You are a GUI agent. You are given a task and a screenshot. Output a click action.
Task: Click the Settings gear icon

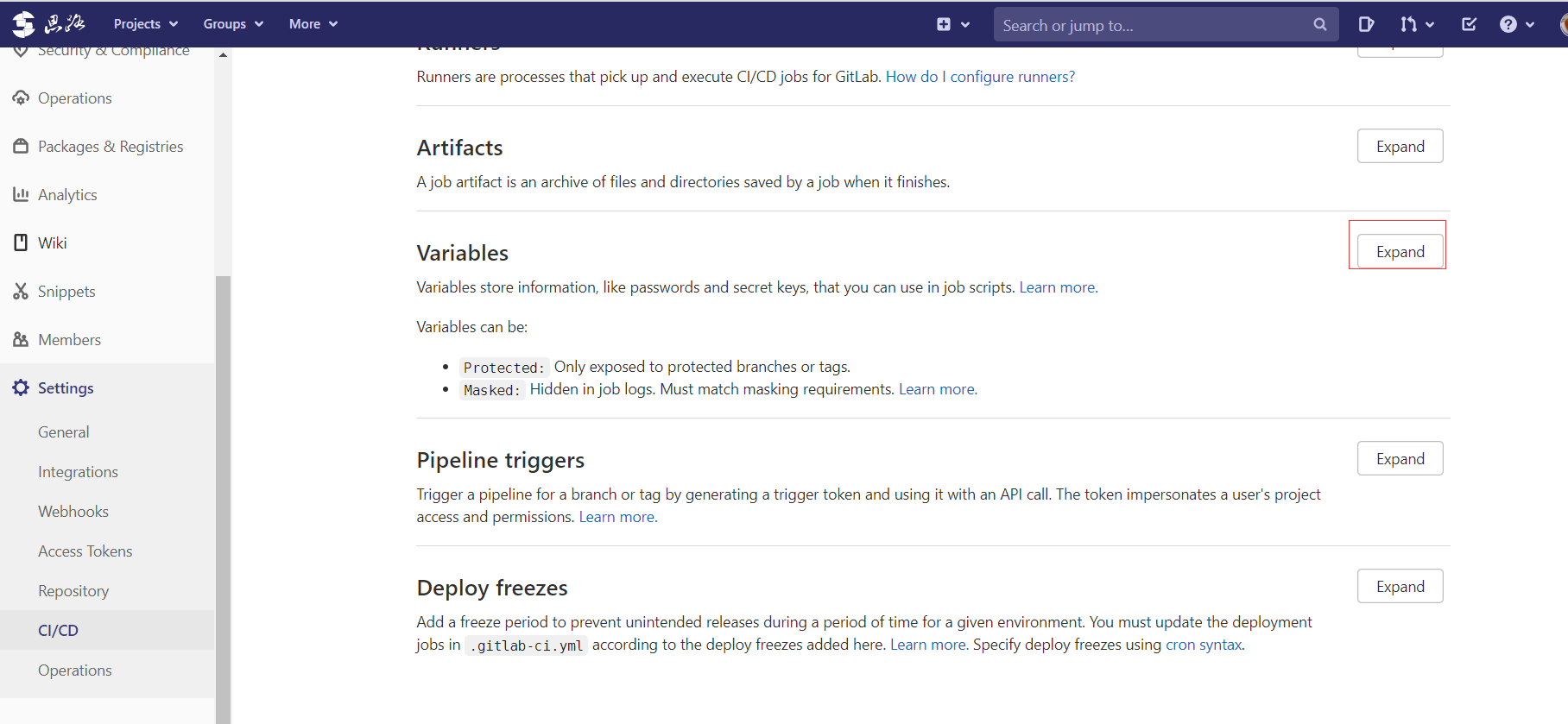coord(21,387)
